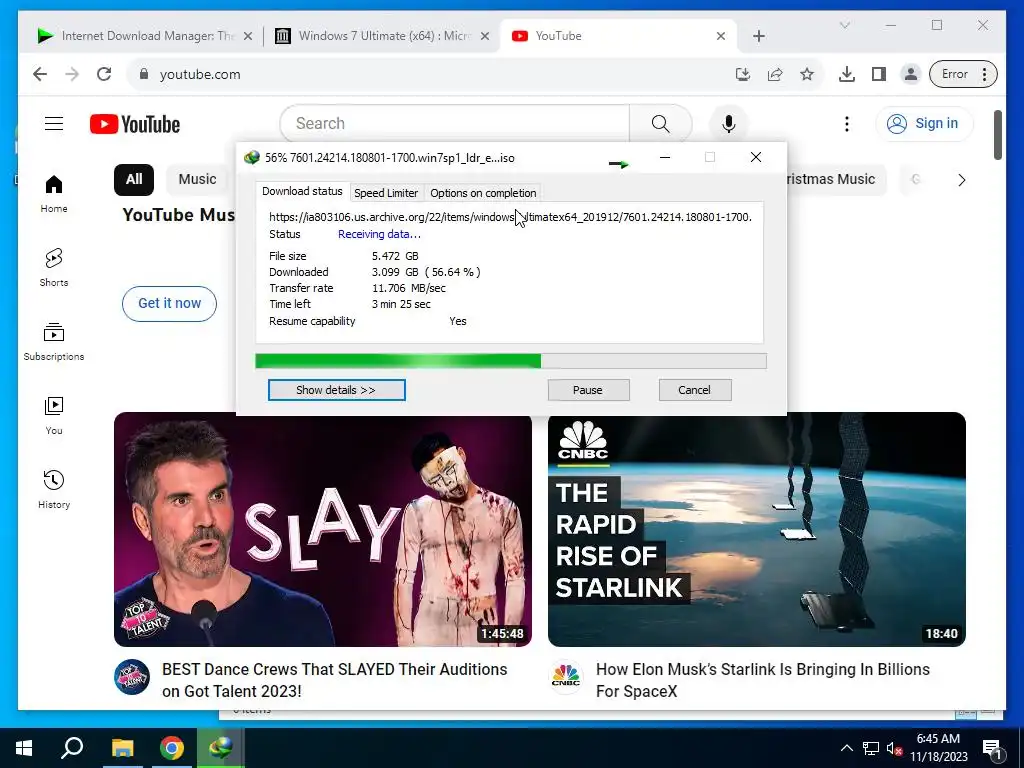Open Speed Limiter tab
1024x768 pixels.
[x=386, y=193]
